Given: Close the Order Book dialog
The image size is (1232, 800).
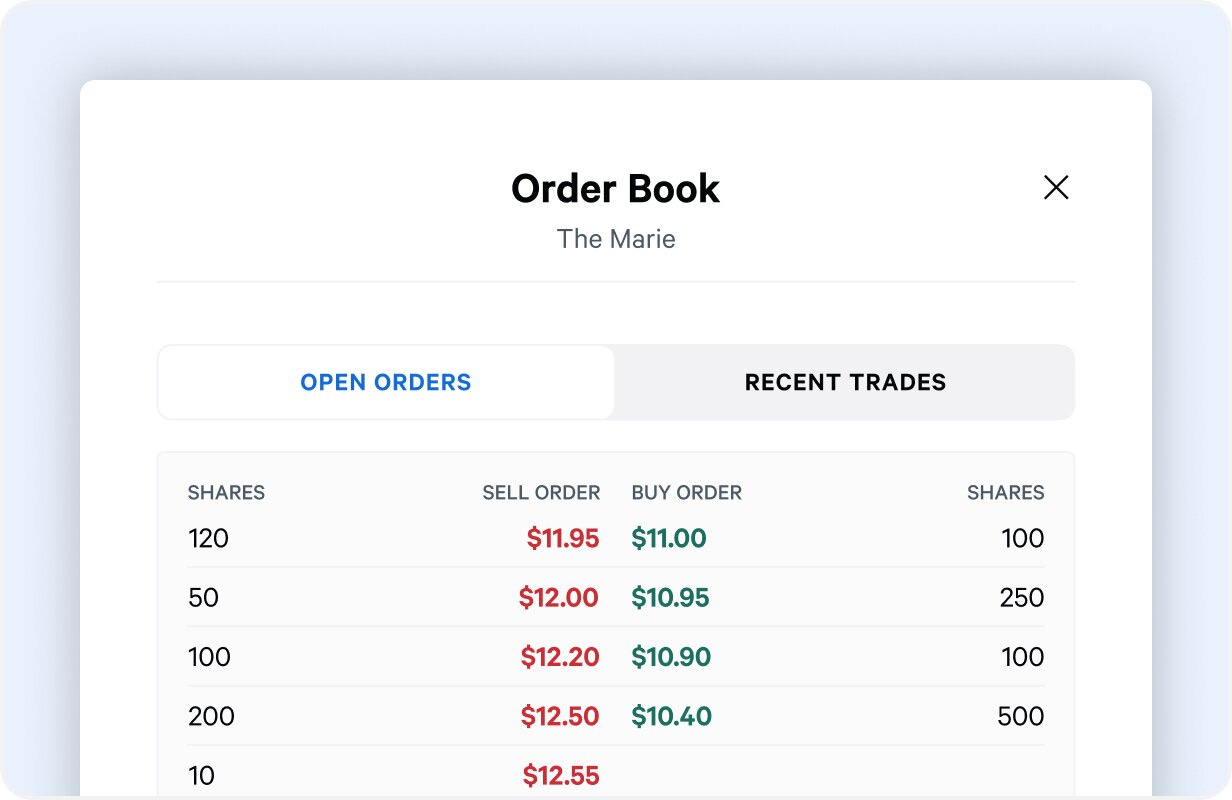Looking at the screenshot, I should tap(1056, 187).
